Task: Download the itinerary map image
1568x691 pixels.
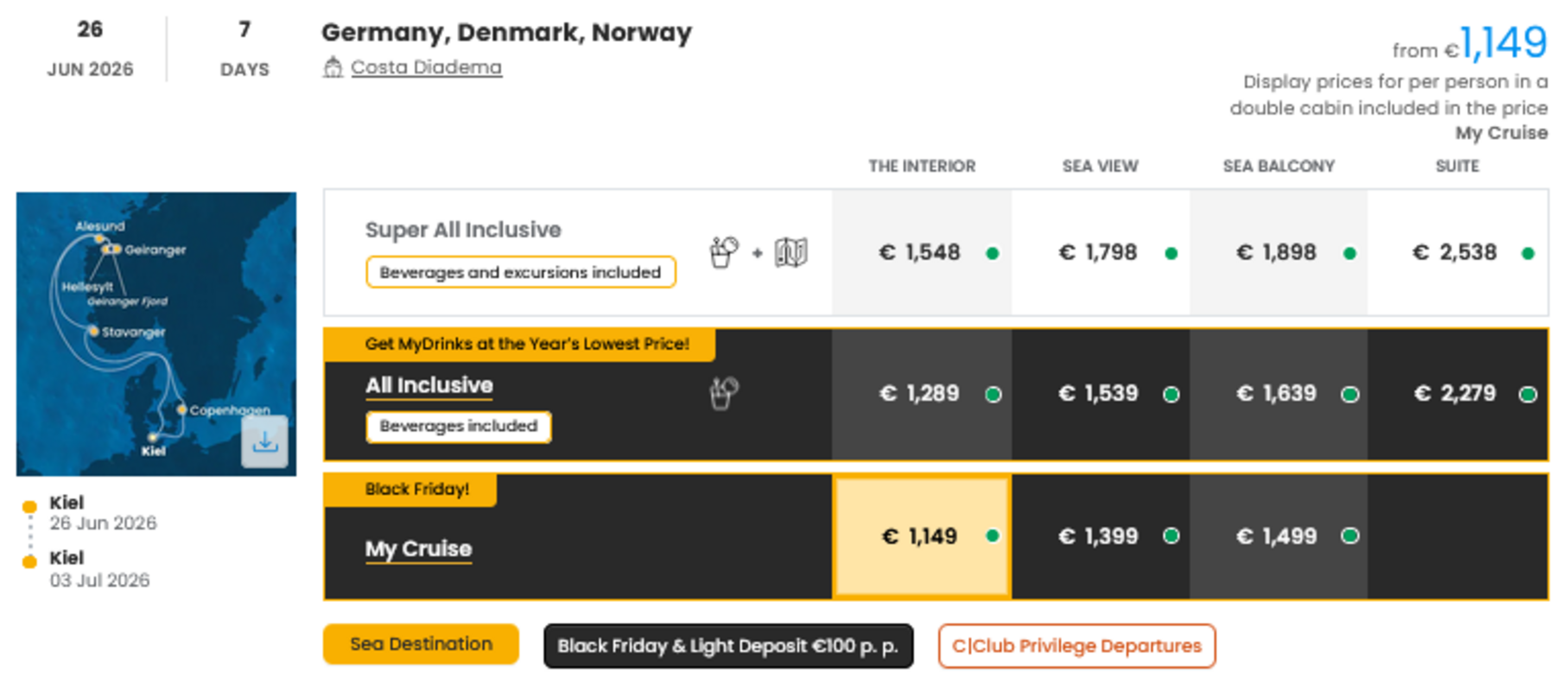Action: point(264,441)
